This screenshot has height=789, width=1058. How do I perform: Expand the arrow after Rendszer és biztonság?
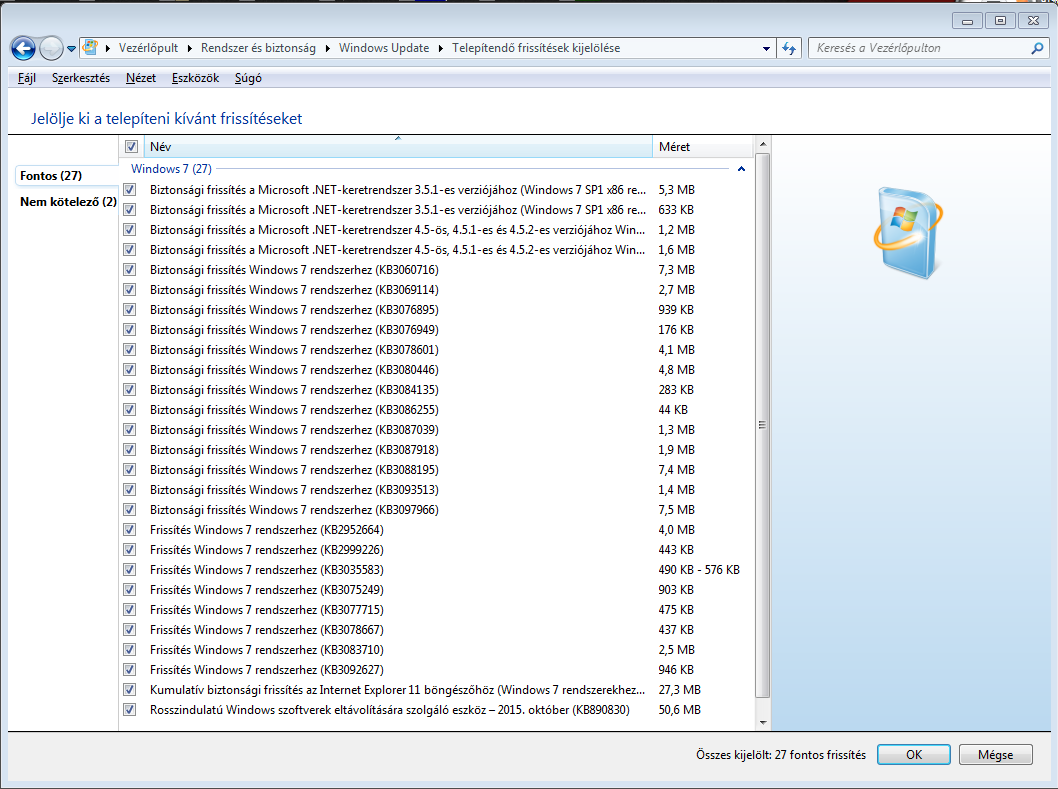327,49
